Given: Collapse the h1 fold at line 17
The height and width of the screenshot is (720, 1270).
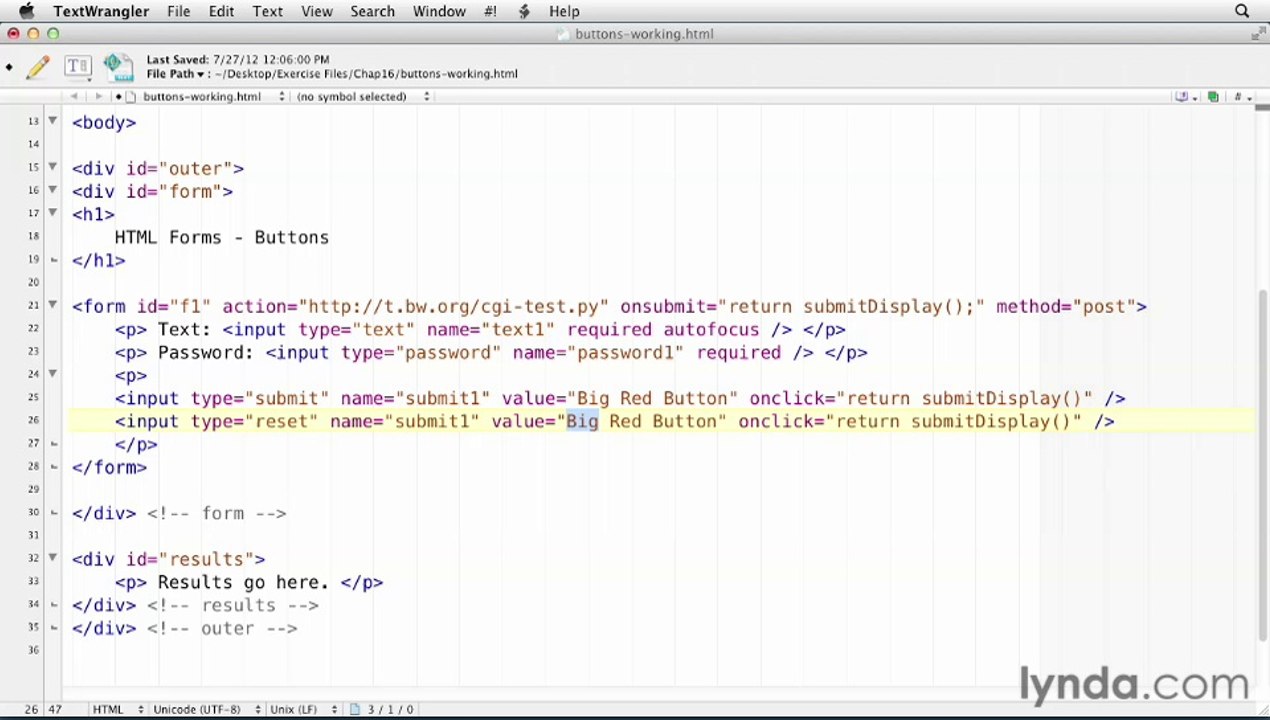Looking at the screenshot, I should pos(53,213).
